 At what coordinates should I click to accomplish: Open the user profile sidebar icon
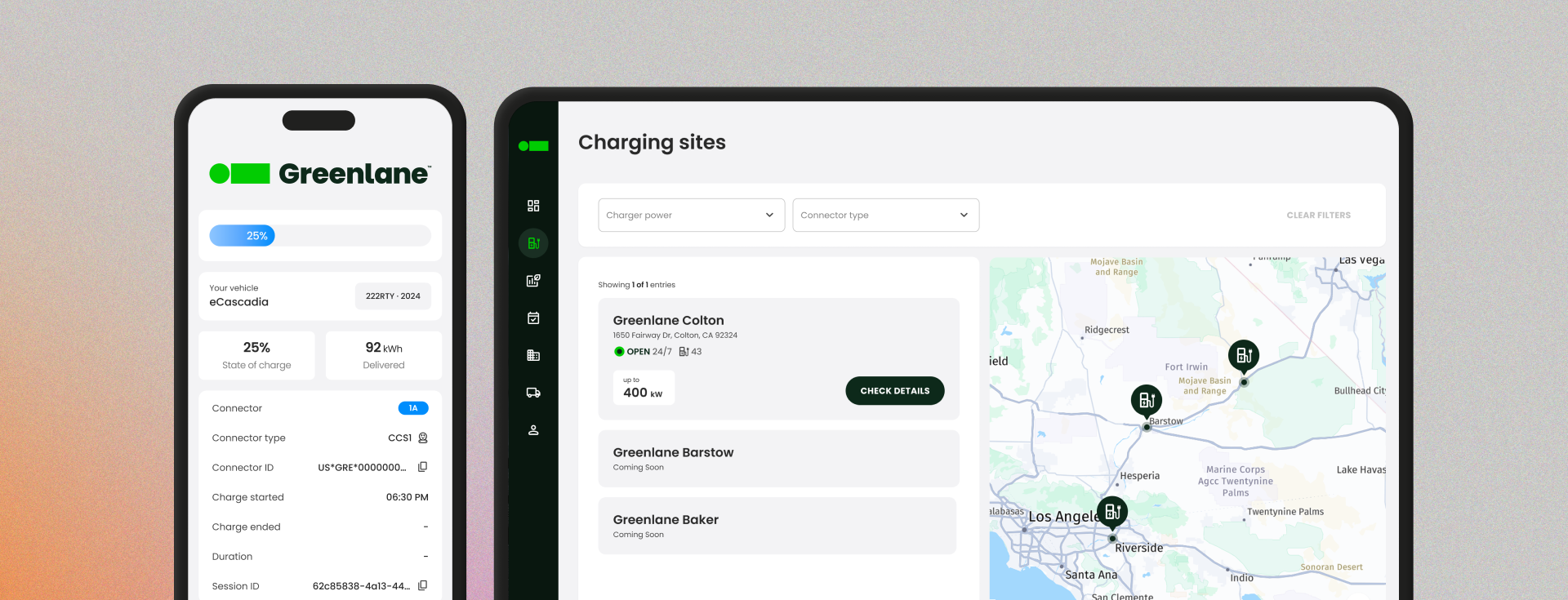click(x=533, y=430)
